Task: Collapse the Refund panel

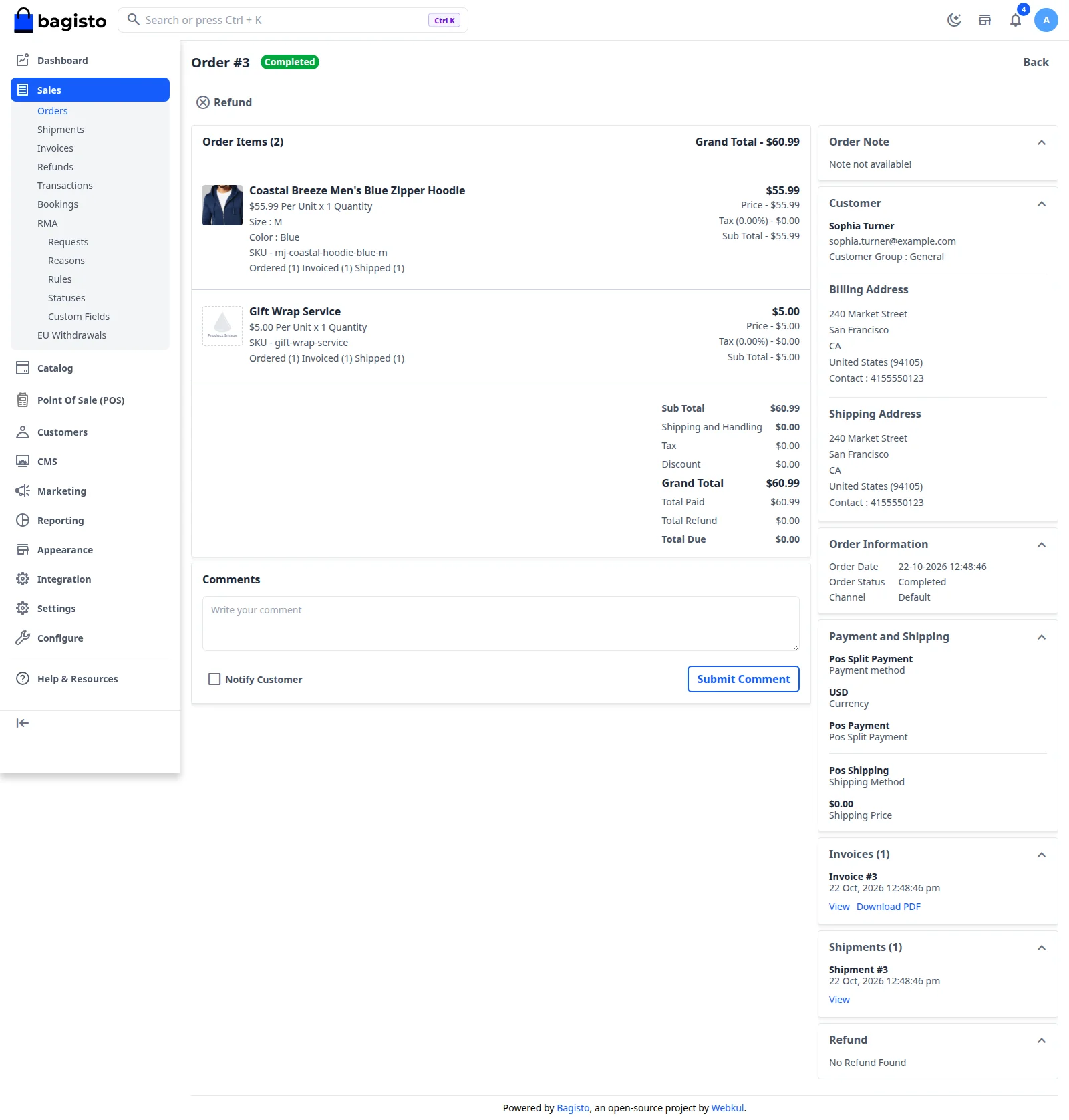Action: (x=1041, y=1040)
